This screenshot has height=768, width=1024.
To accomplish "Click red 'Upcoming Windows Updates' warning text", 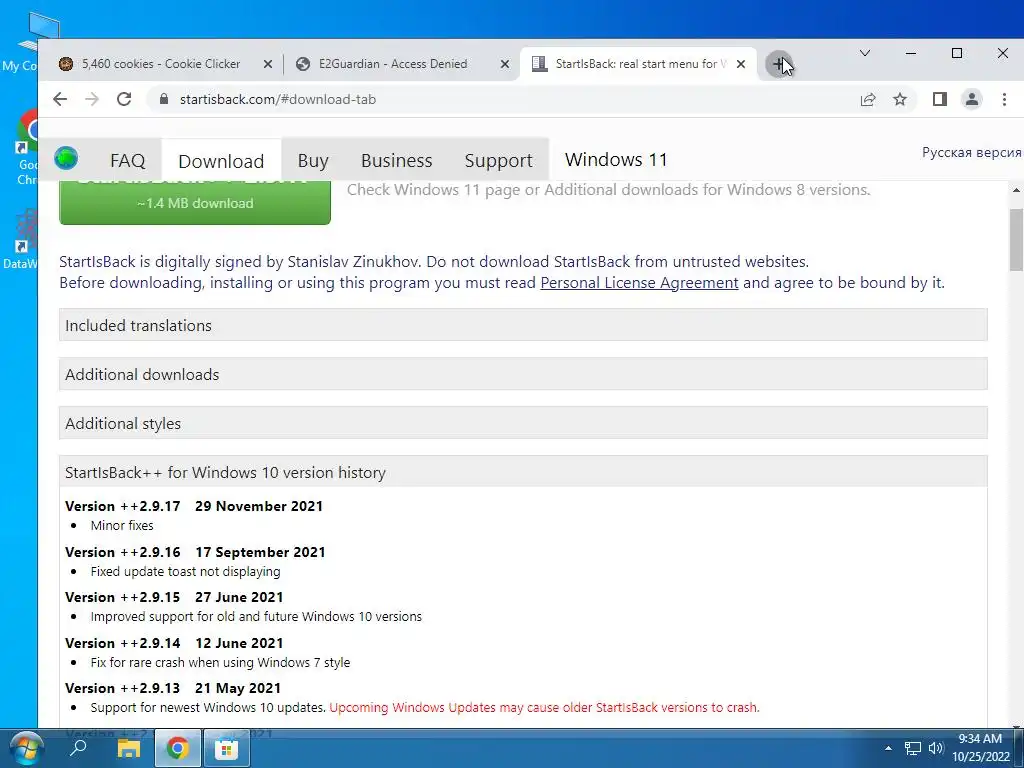I will coord(545,707).
